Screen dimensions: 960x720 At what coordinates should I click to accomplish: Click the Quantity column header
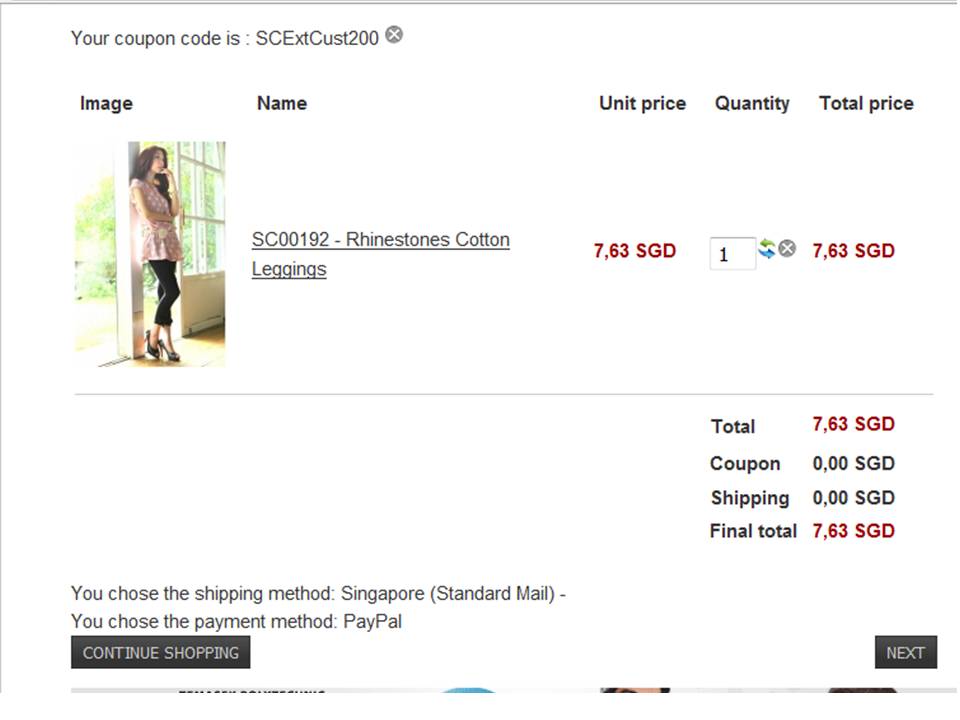752,103
